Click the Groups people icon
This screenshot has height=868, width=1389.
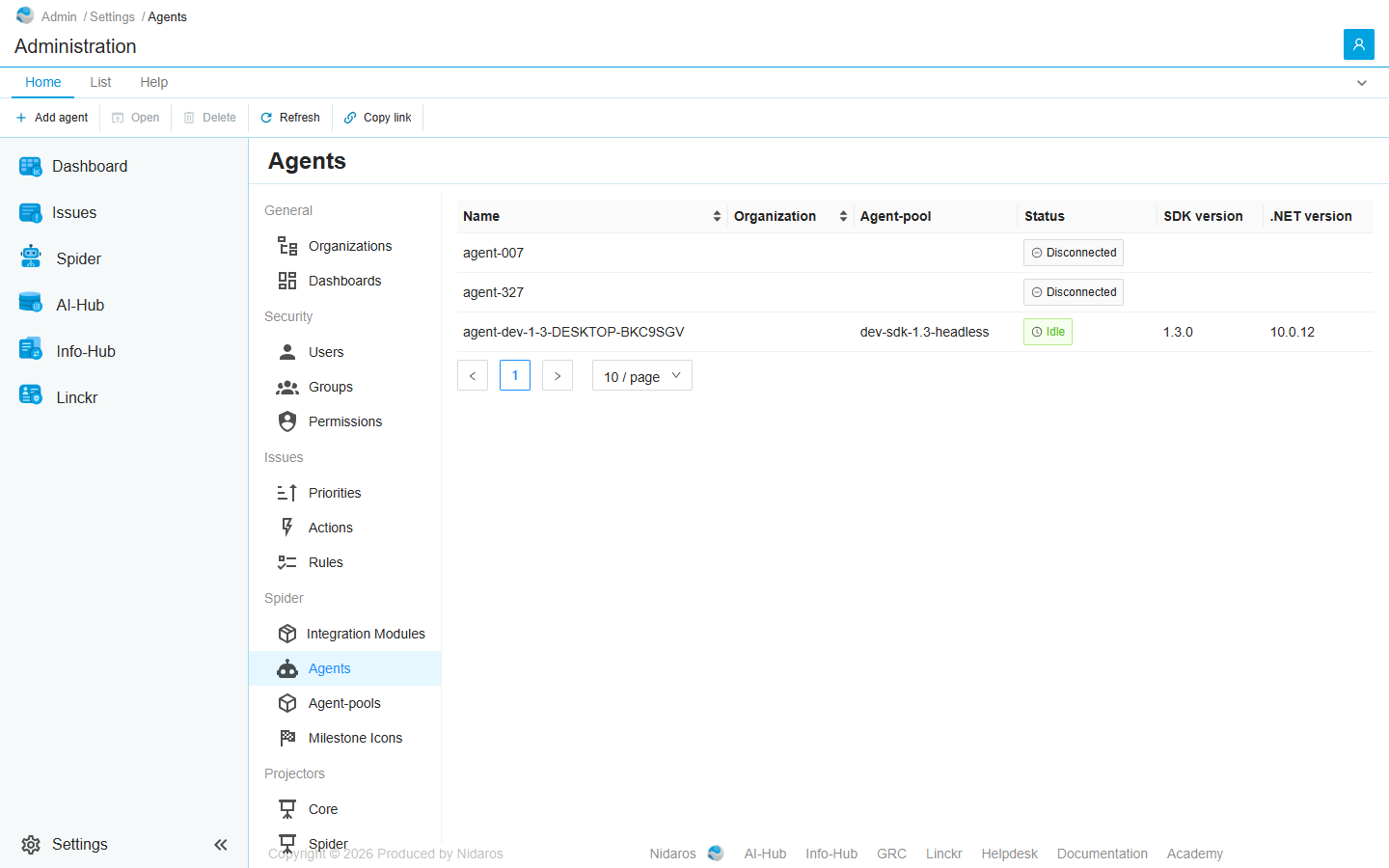coord(287,387)
